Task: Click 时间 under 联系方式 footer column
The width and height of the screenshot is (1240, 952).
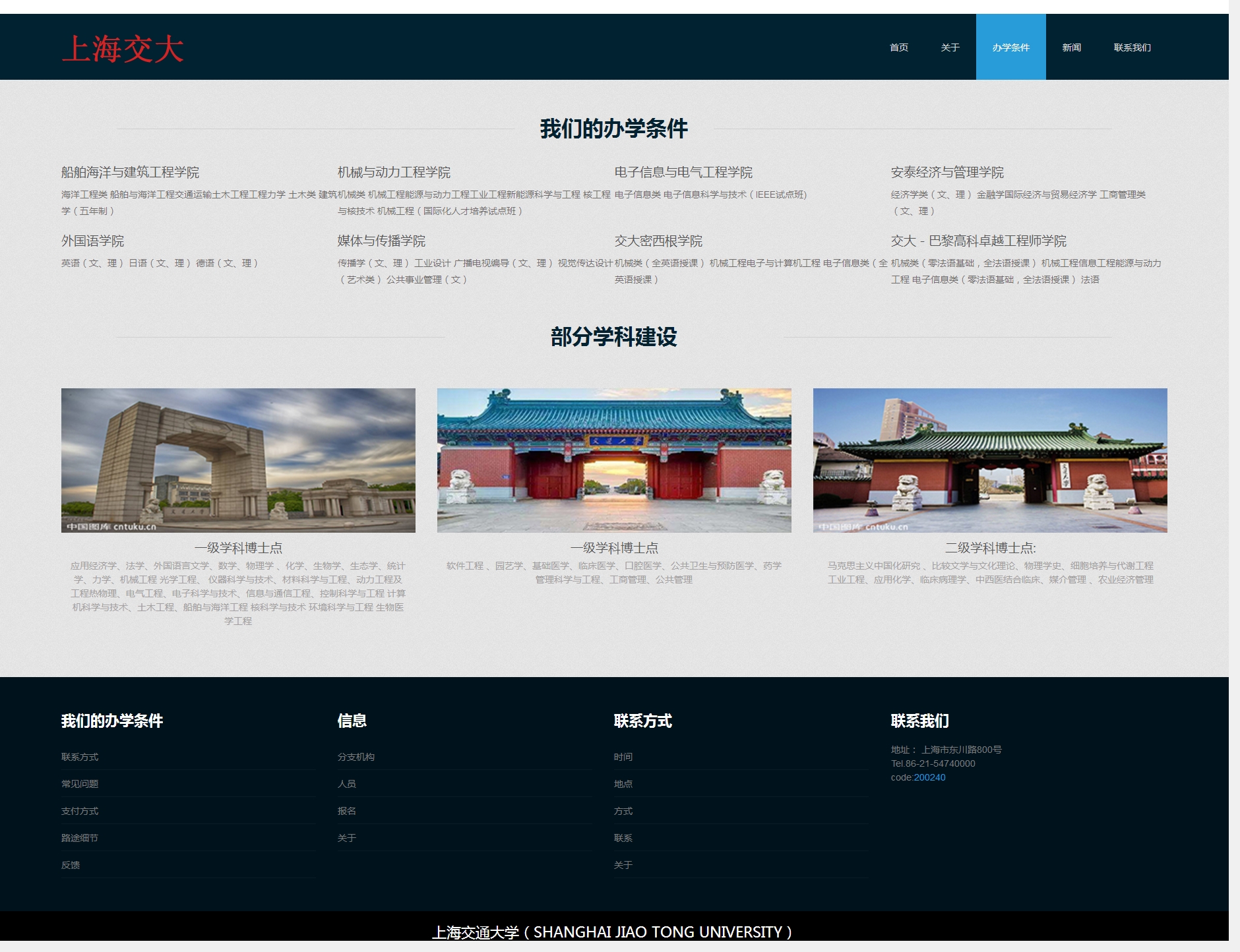Action: [623, 757]
